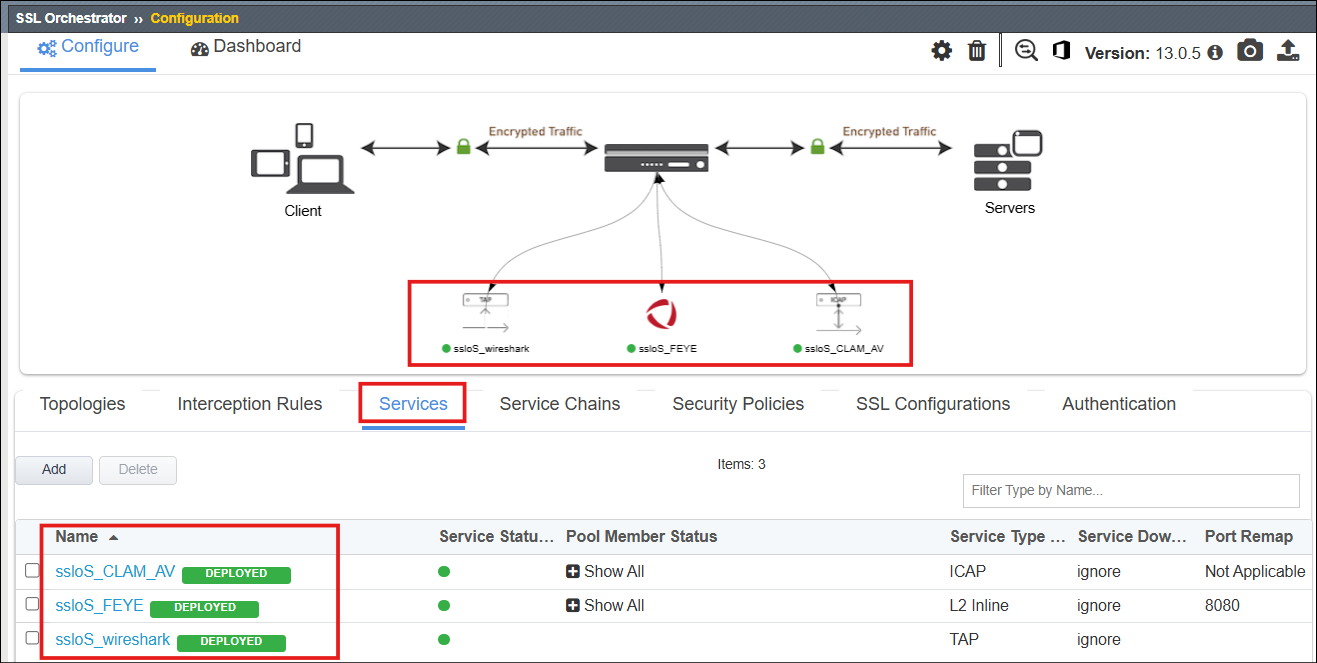Click the server-side green lock icon
This screenshot has height=663, width=1317.
tap(817, 147)
